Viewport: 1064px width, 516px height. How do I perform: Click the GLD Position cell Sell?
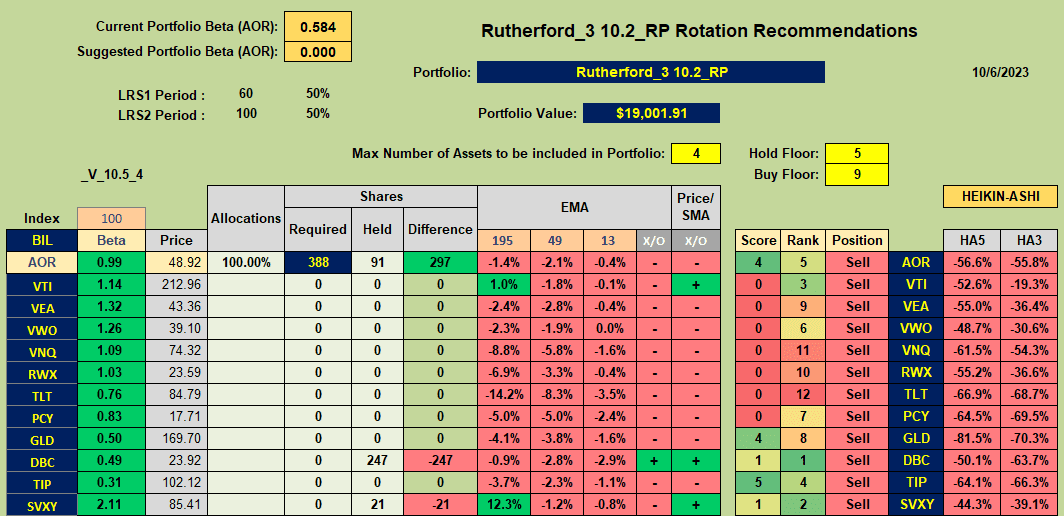857,438
